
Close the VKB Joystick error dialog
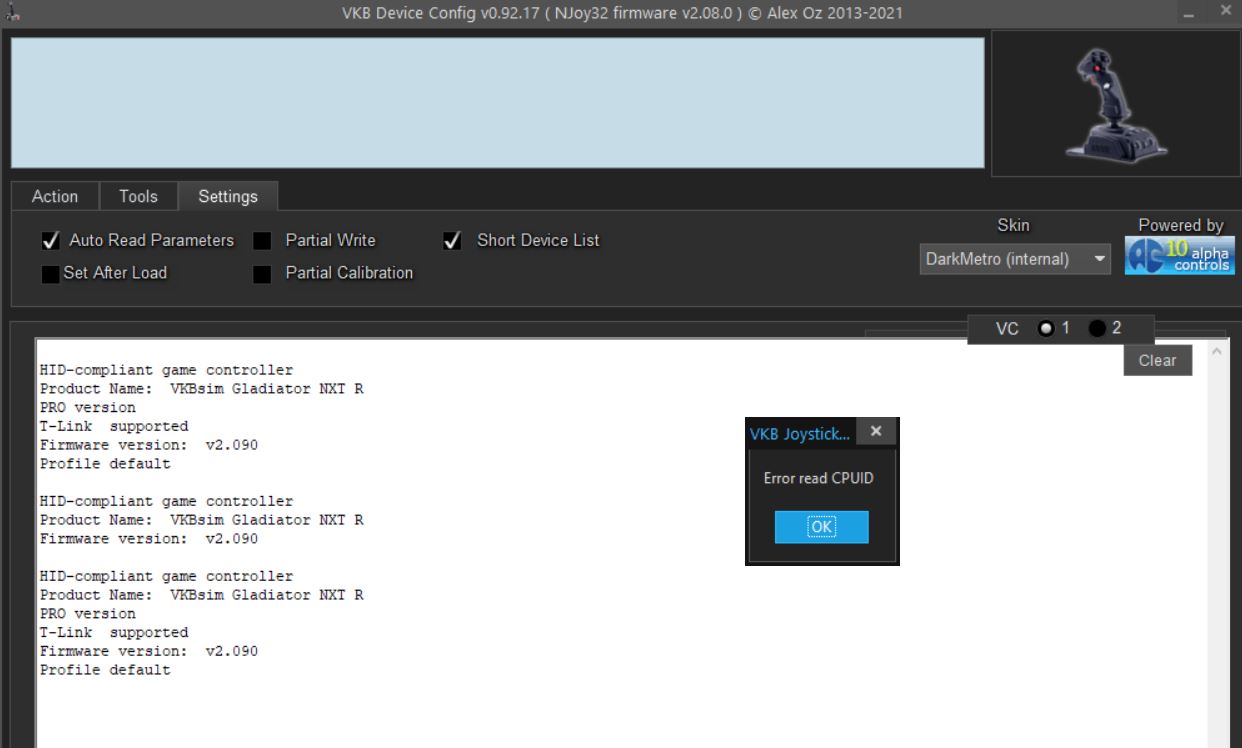876,432
